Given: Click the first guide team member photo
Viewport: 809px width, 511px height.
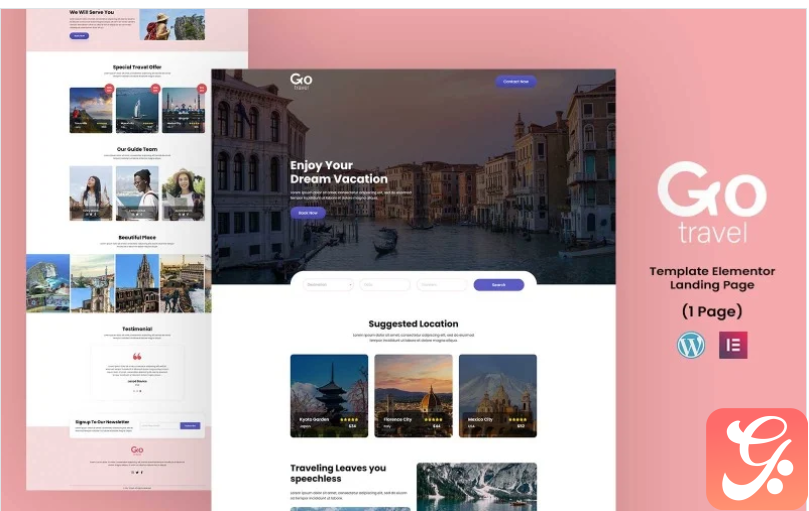Looking at the screenshot, I should coord(91,193).
